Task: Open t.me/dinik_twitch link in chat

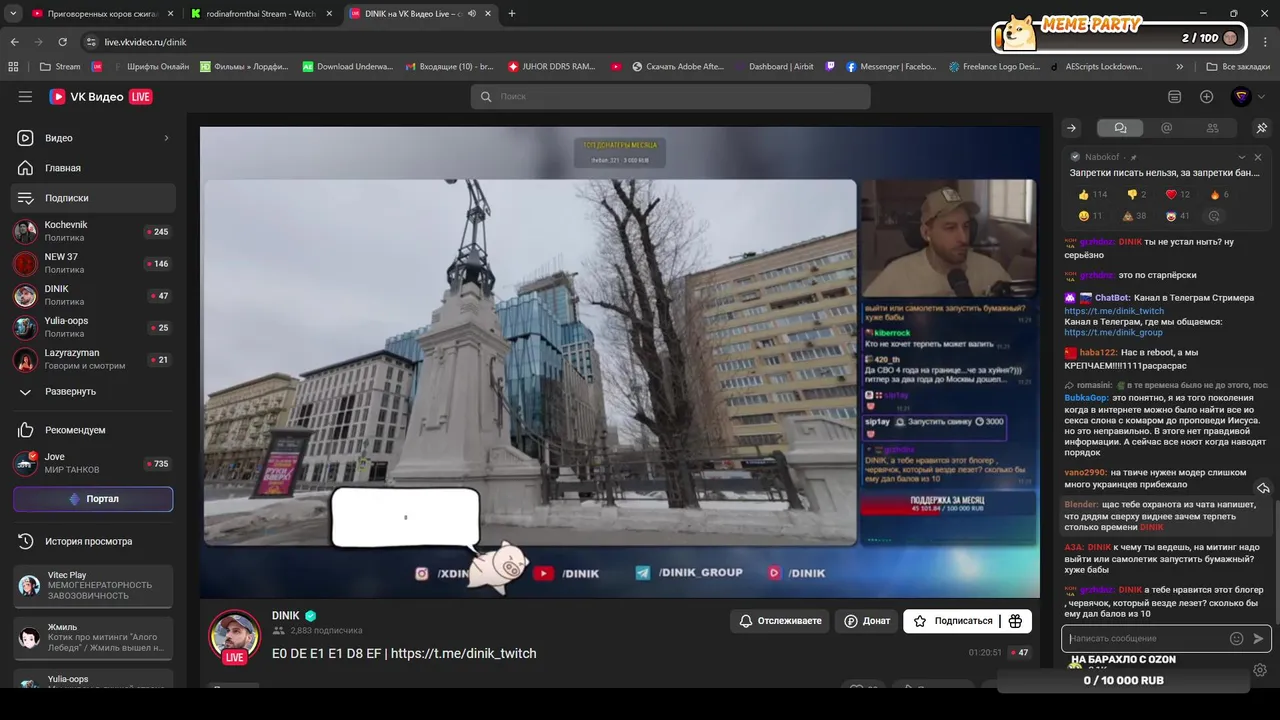Action: click(1114, 311)
